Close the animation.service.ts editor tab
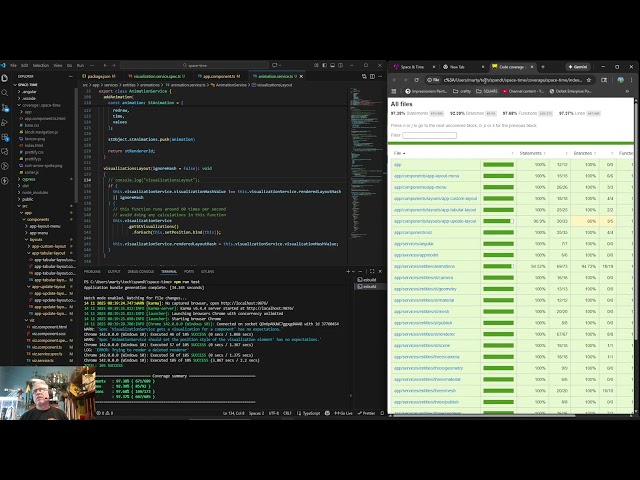The height and width of the screenshot is (480, 640). pos(301,76)
